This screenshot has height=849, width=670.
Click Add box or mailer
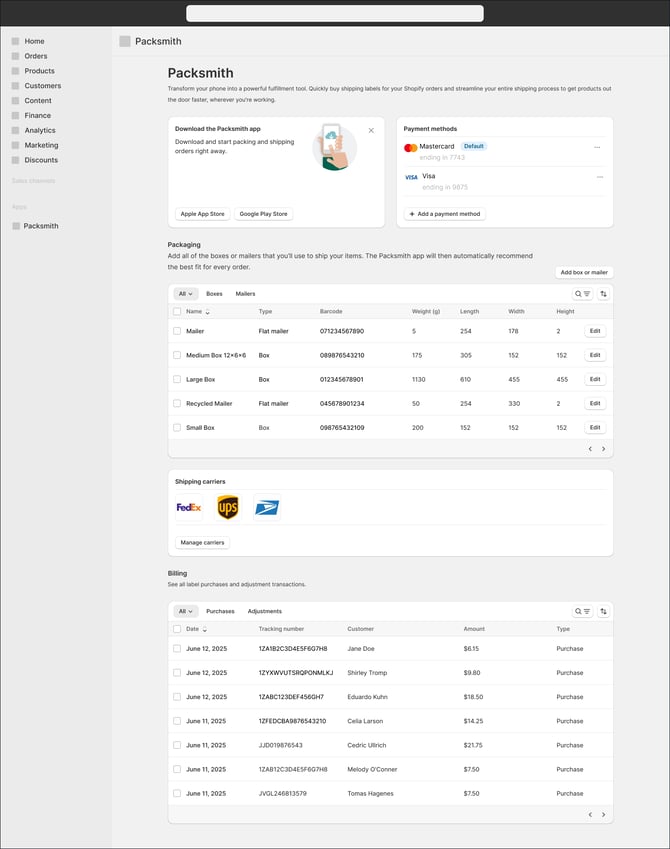tap(584, 271)
